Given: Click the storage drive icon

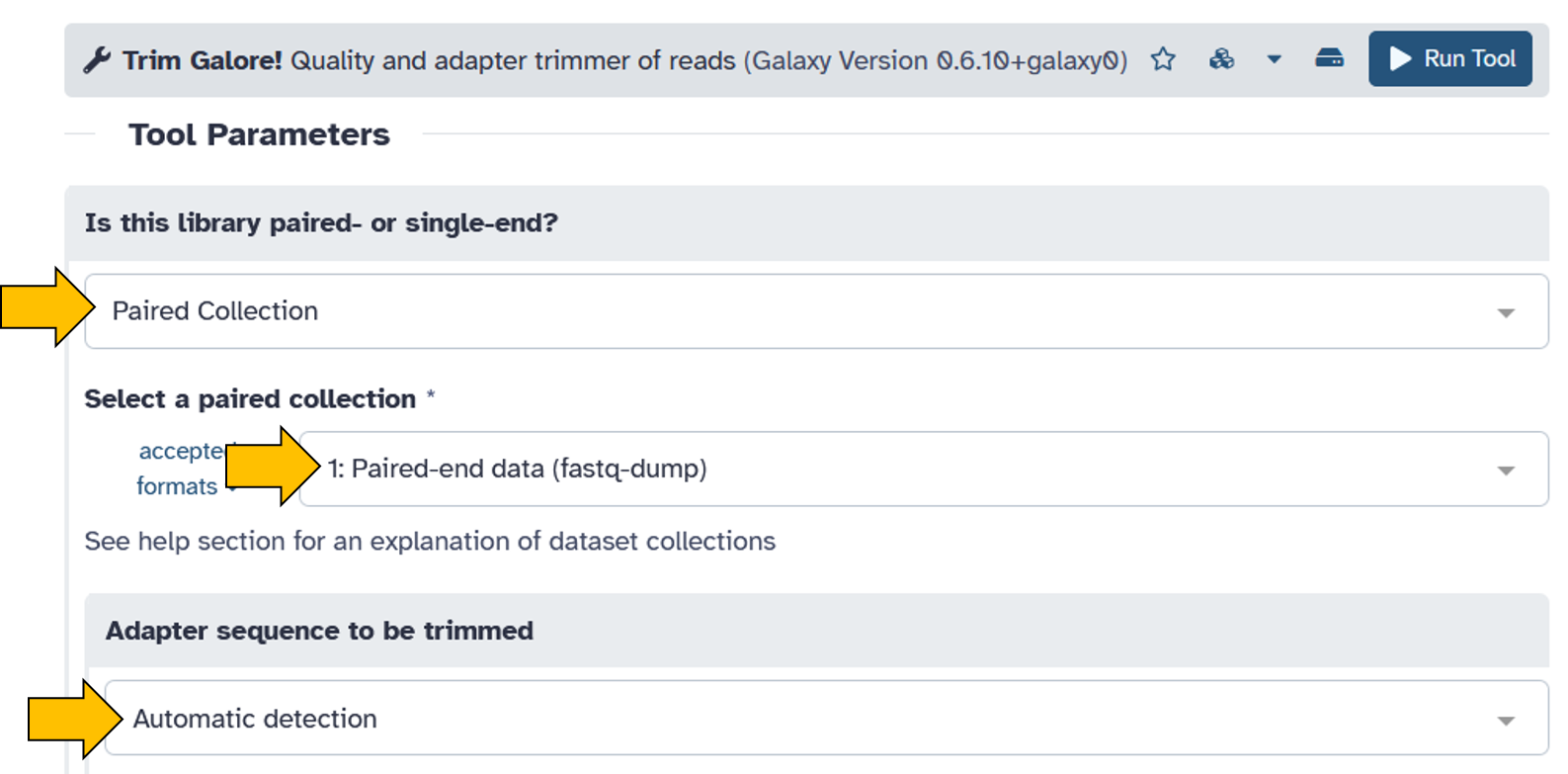Looking at the screenshot, I should (1330, 58).
